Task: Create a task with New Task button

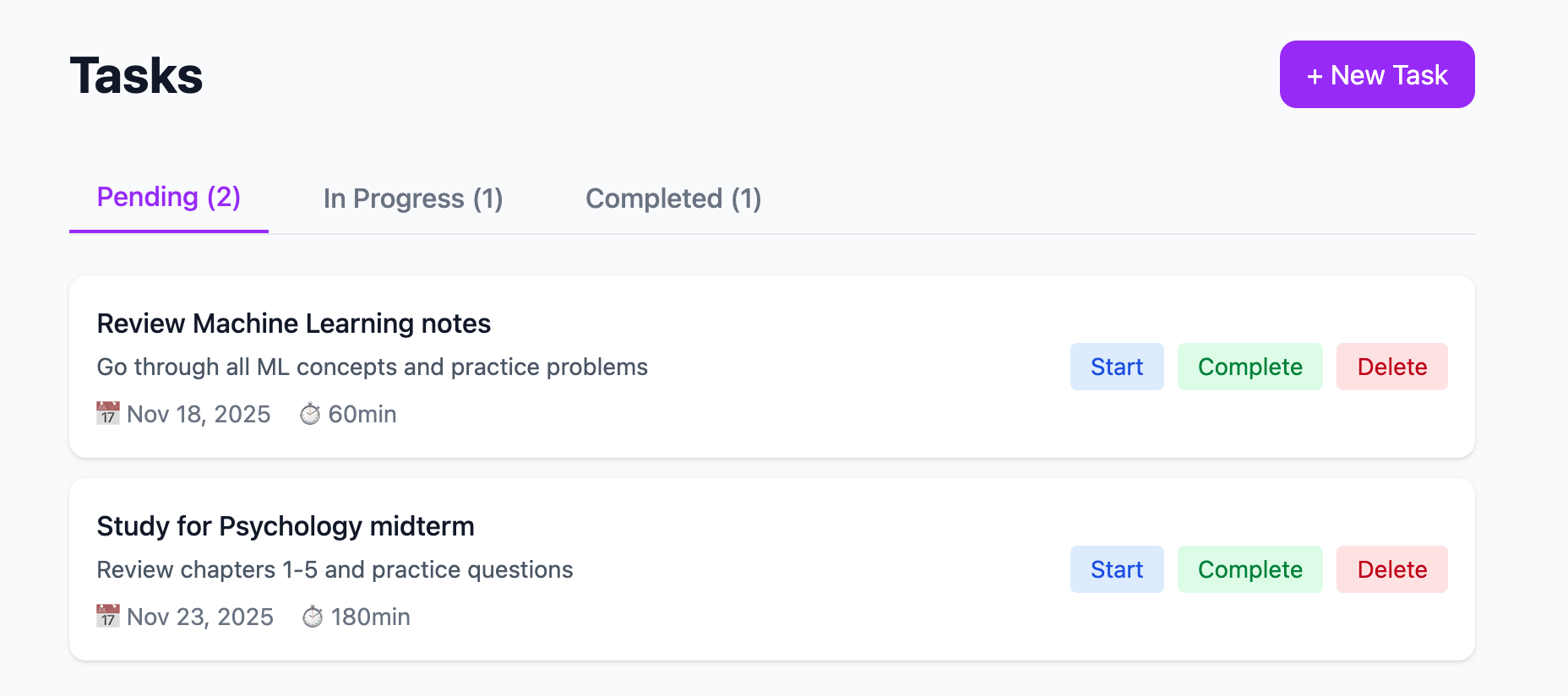Action: tap(1376, 75)
